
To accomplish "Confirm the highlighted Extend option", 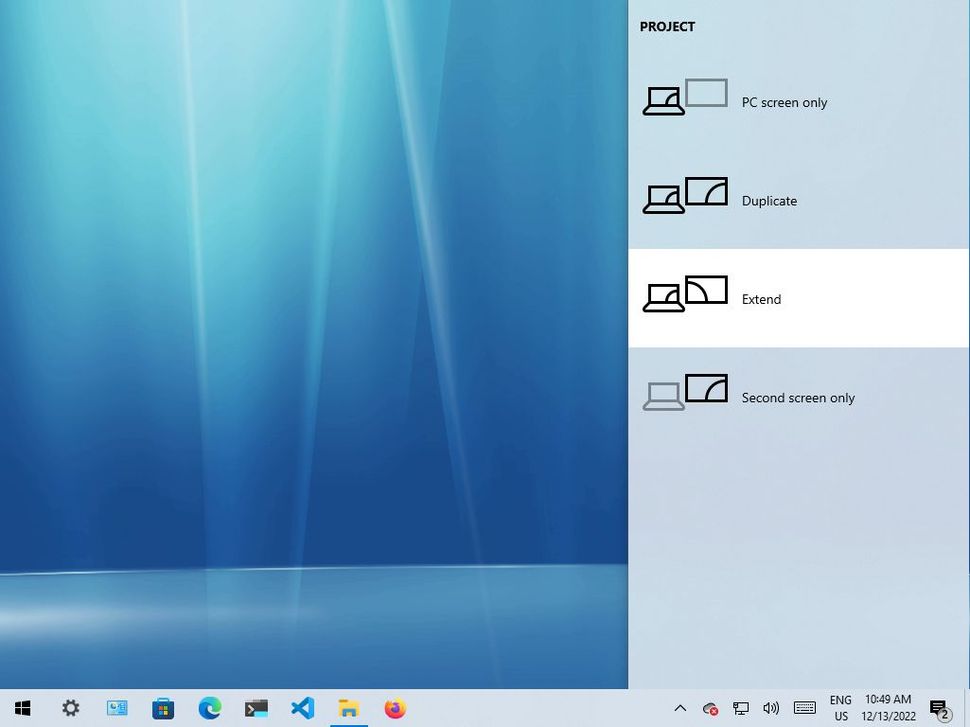I will (x=799, y=298).
